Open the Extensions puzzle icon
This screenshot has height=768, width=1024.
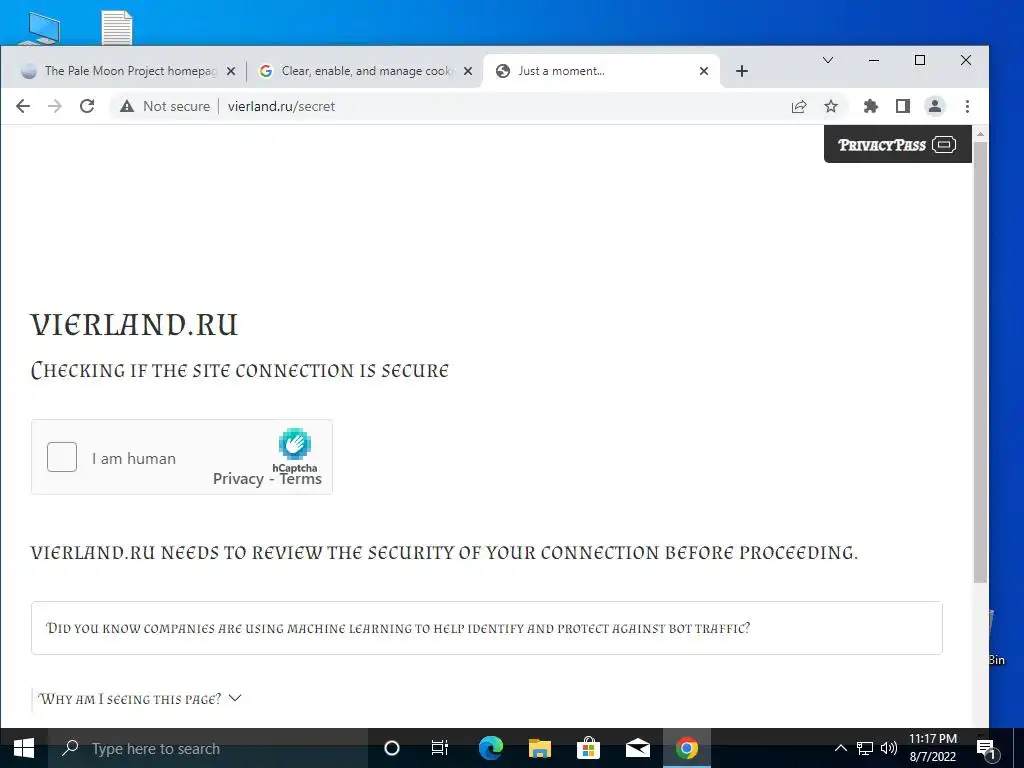[x=871, y=106]
